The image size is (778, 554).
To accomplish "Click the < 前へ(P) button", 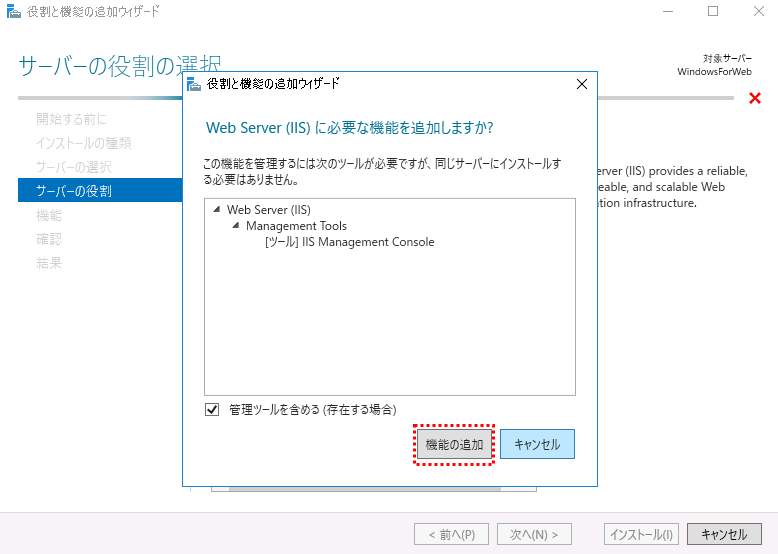I will coord(452,534).
